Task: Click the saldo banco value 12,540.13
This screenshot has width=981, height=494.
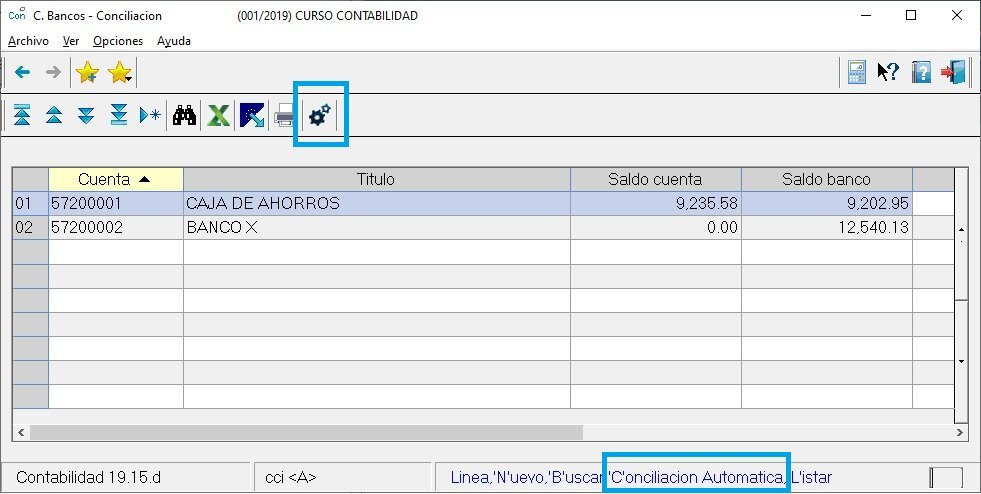Action: point(826,228)
